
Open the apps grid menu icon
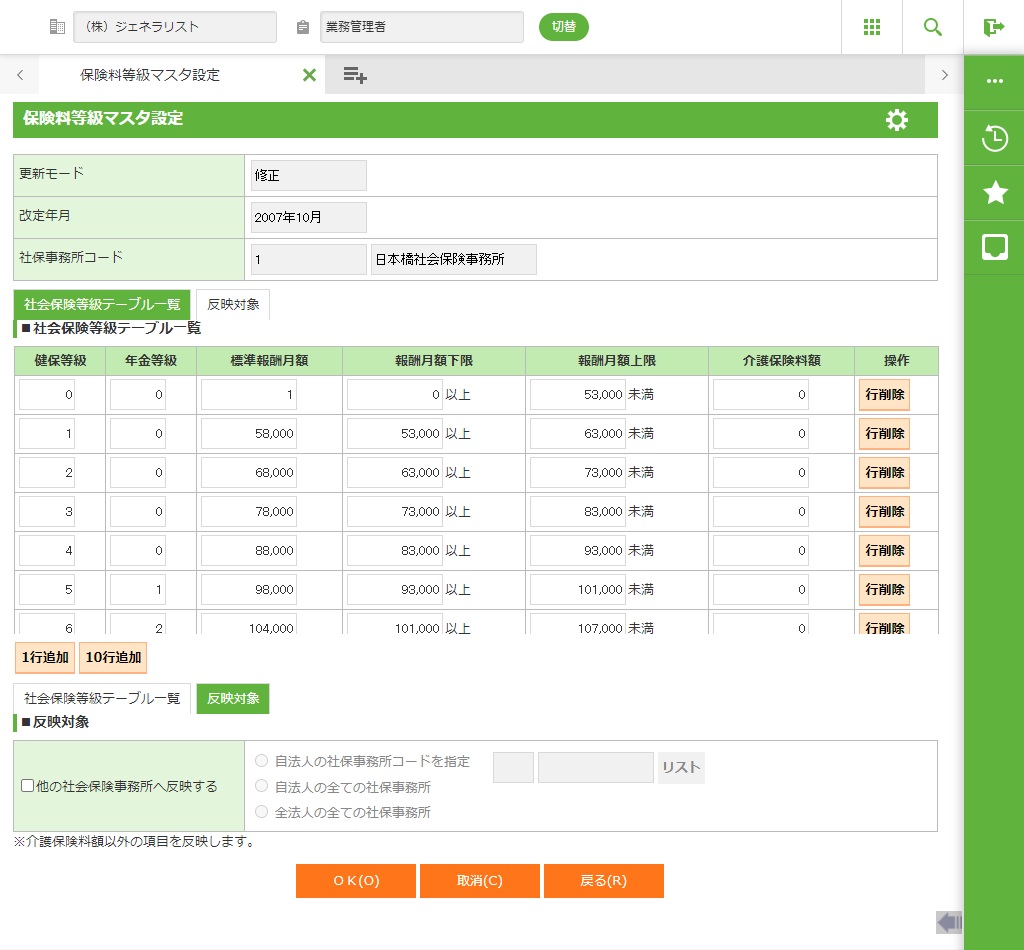pyautogui.click(x=871, y=27)
